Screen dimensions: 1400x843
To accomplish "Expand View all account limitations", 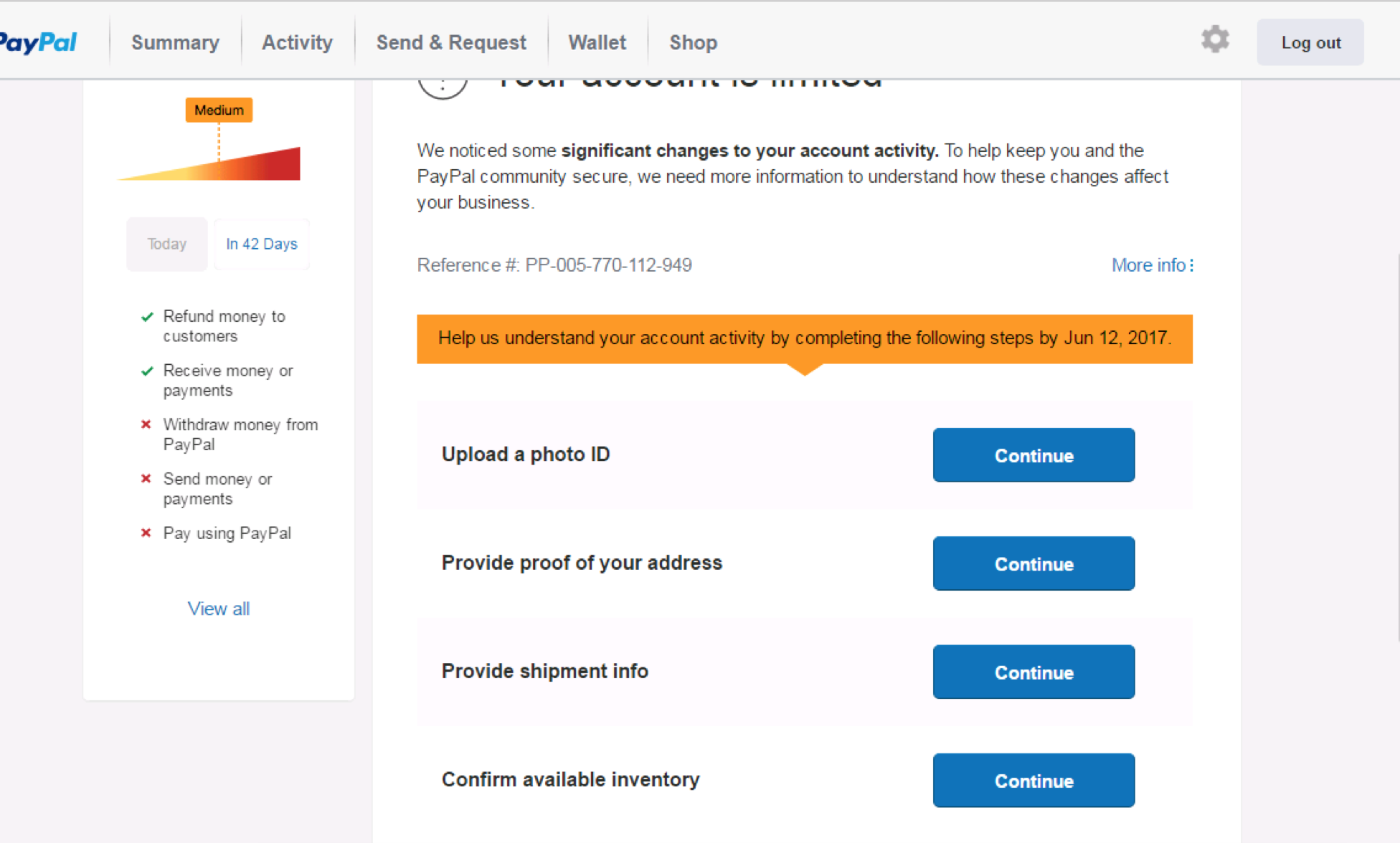I will point(218,607).
